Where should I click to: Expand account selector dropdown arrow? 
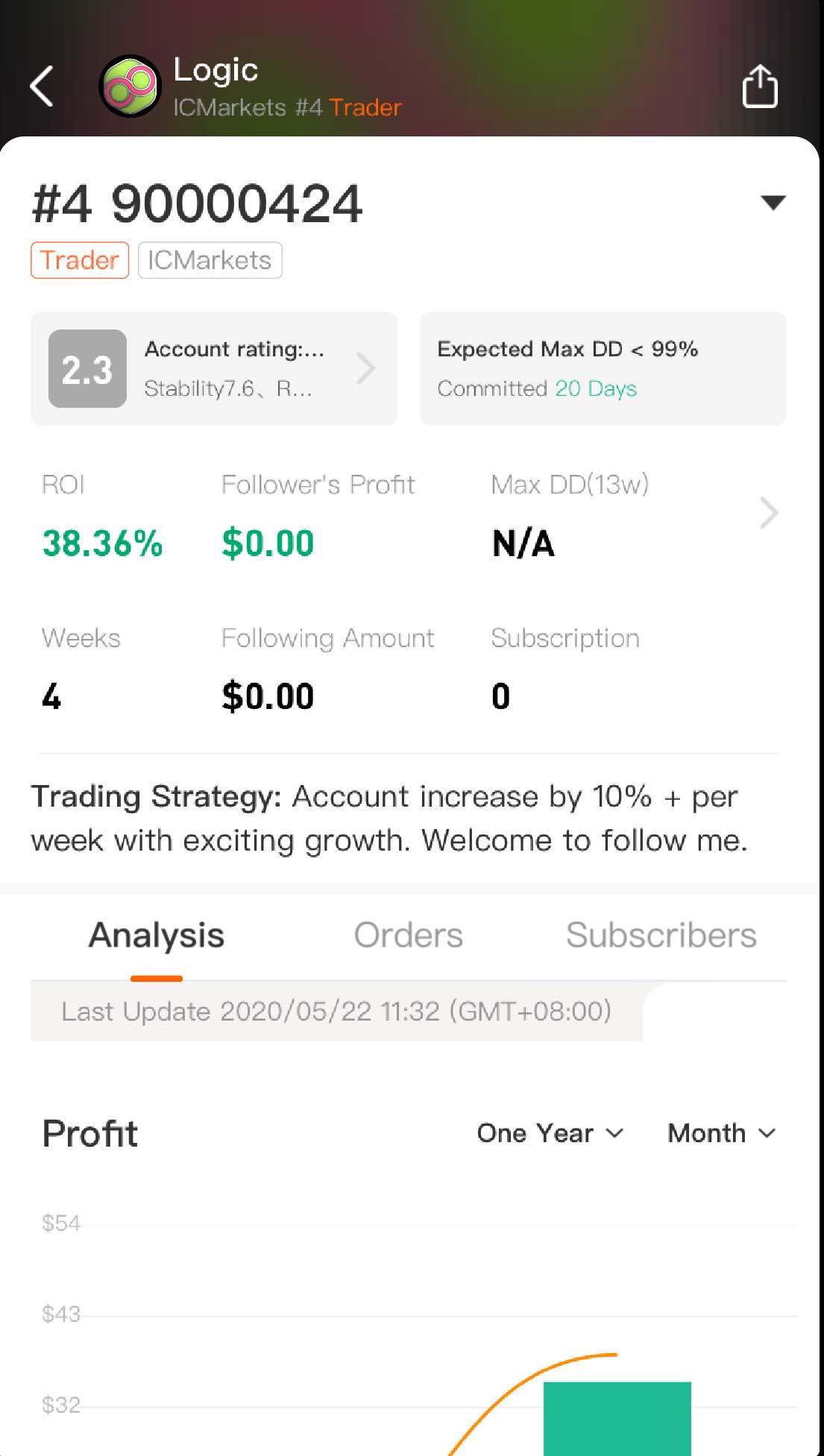(773, 202)
